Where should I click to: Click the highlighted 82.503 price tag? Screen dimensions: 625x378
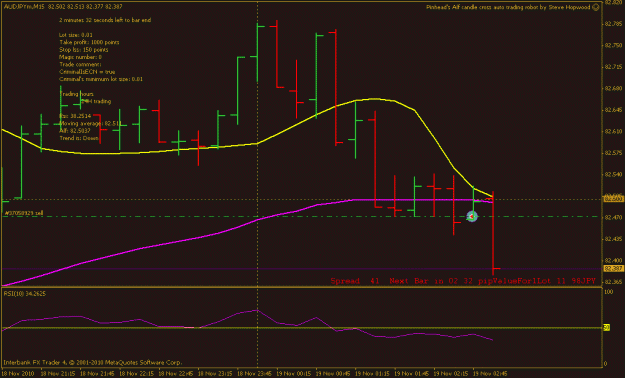(613, 198)
